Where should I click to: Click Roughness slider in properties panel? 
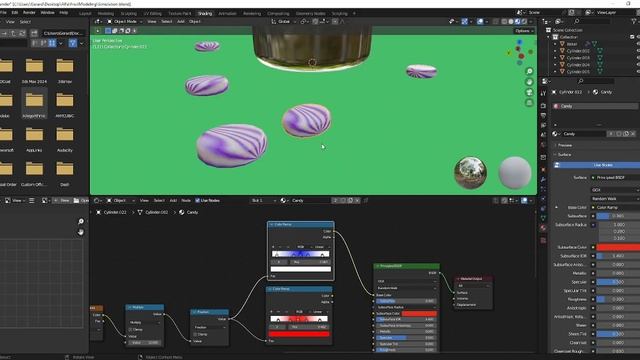coord(618,299)
